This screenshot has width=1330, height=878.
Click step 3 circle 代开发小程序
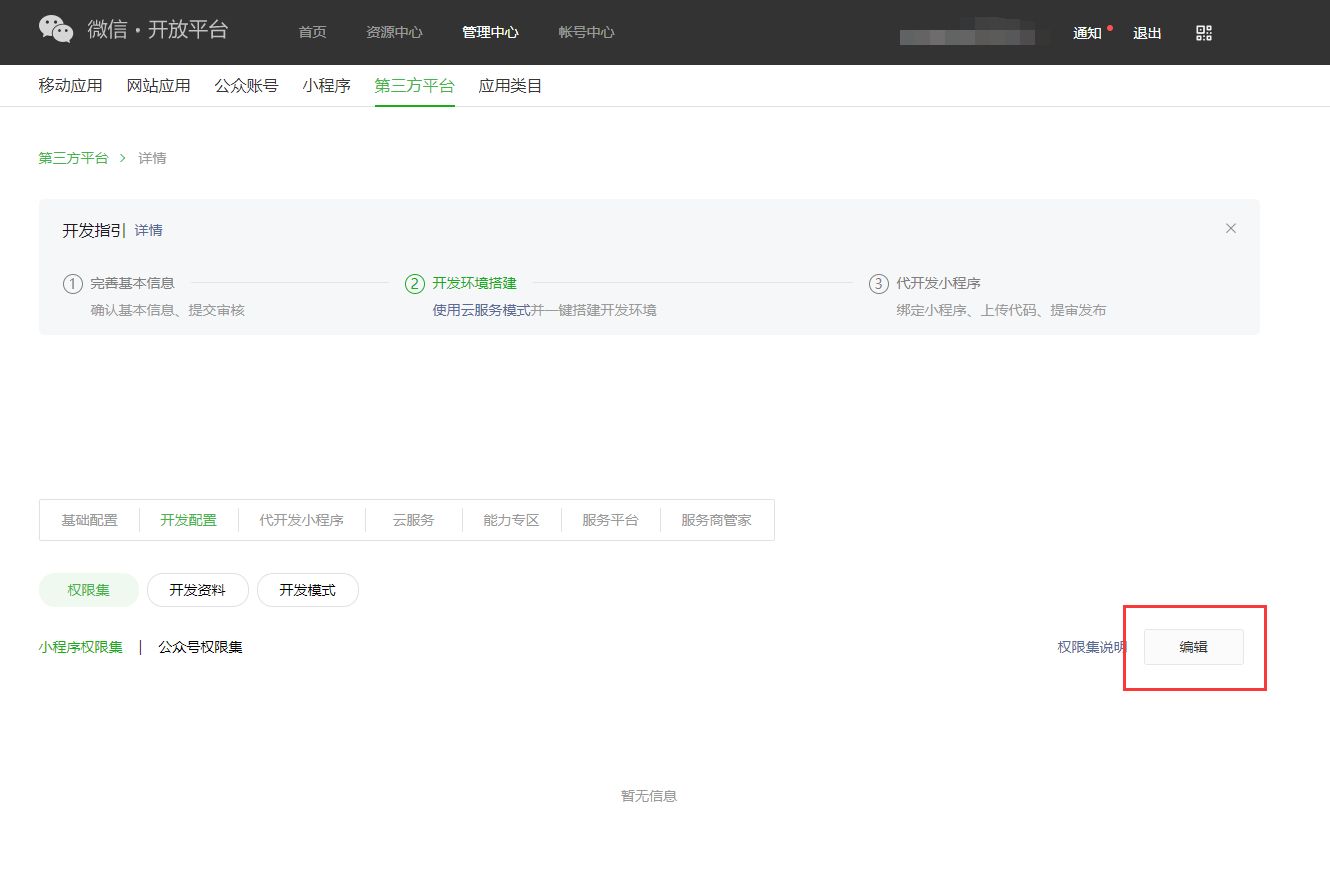[x=878, y=284]
